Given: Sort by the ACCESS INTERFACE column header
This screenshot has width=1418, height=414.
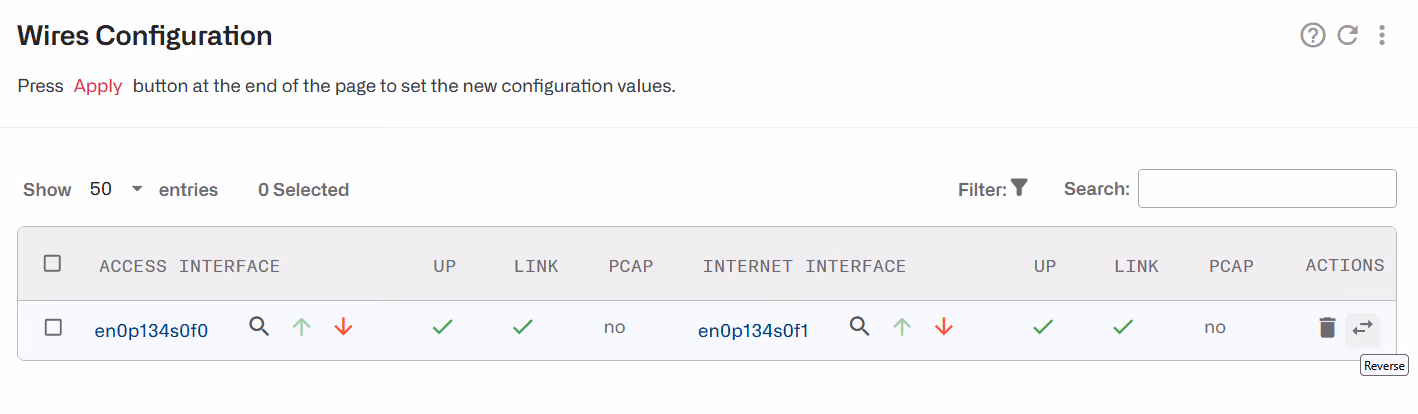Looking at the screenshot, I should (x=190, y=266).
